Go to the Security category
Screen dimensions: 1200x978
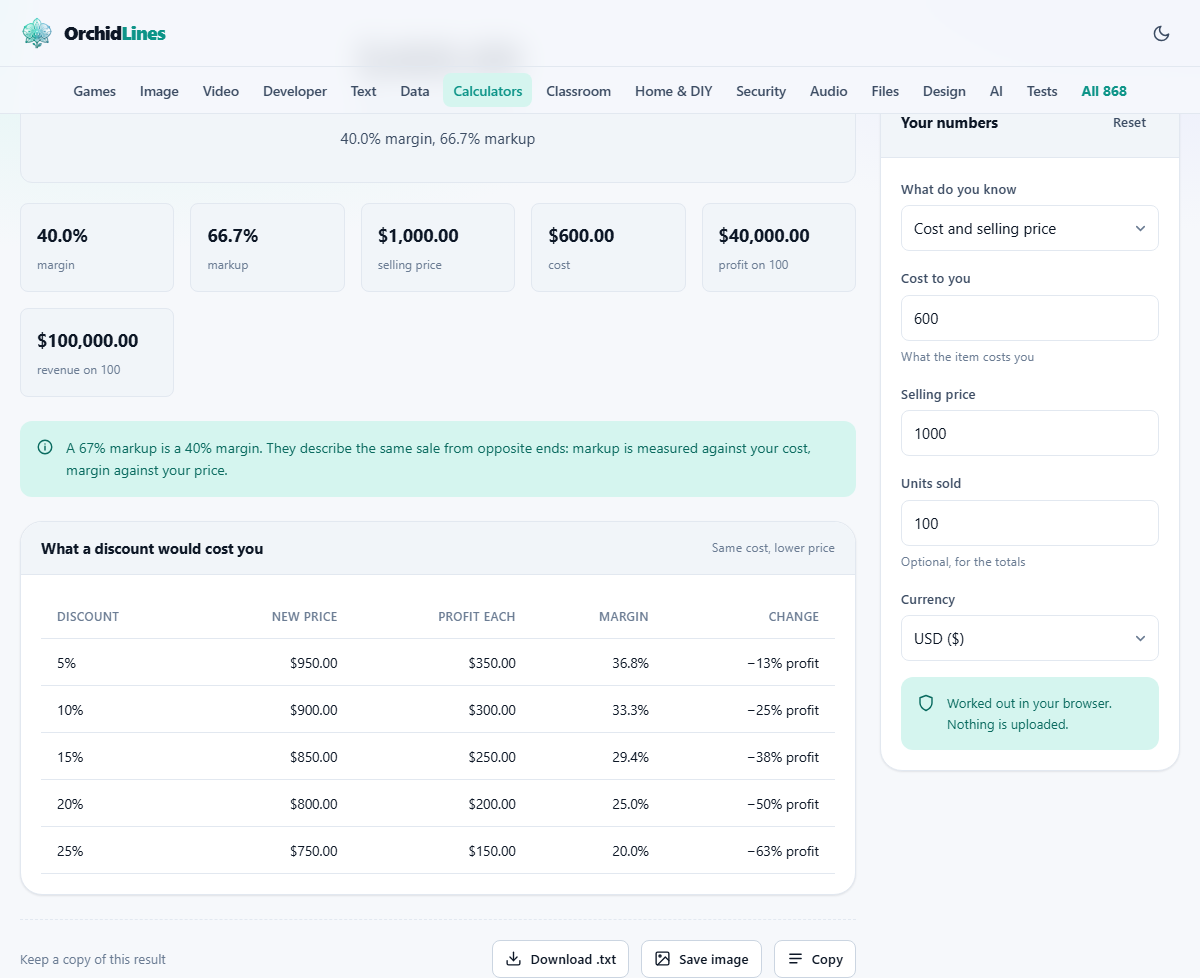(761, 91)
